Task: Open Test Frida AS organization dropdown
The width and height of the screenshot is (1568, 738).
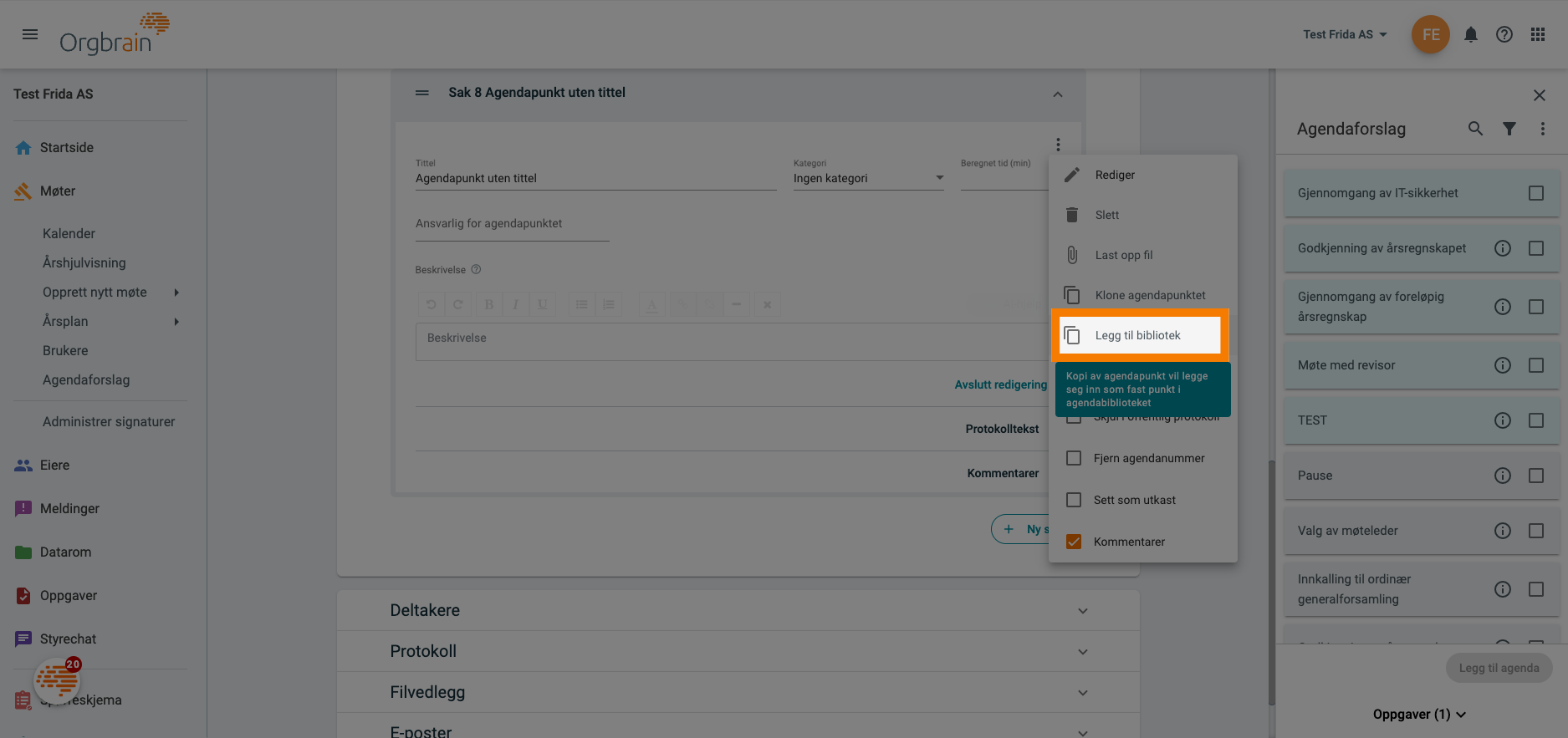Action: point(1345,34)
